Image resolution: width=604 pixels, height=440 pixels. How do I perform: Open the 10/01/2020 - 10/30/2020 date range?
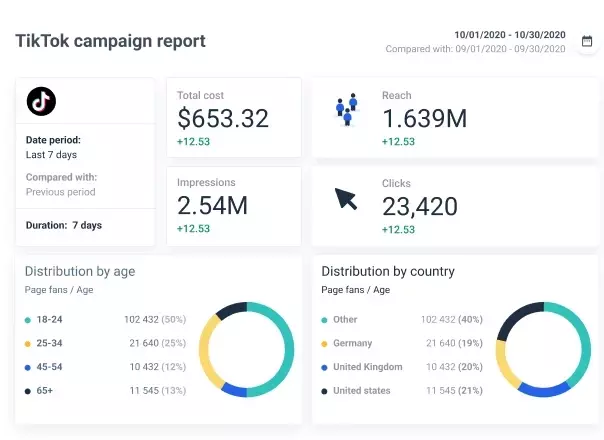click(510, 35)
